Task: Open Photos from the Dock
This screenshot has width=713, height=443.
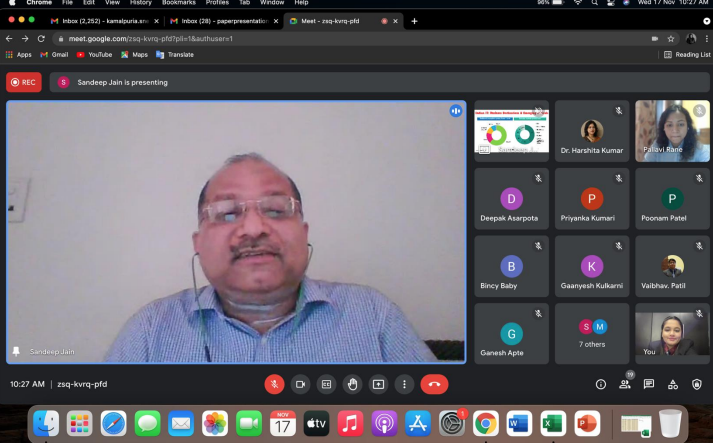Action: 215,423
